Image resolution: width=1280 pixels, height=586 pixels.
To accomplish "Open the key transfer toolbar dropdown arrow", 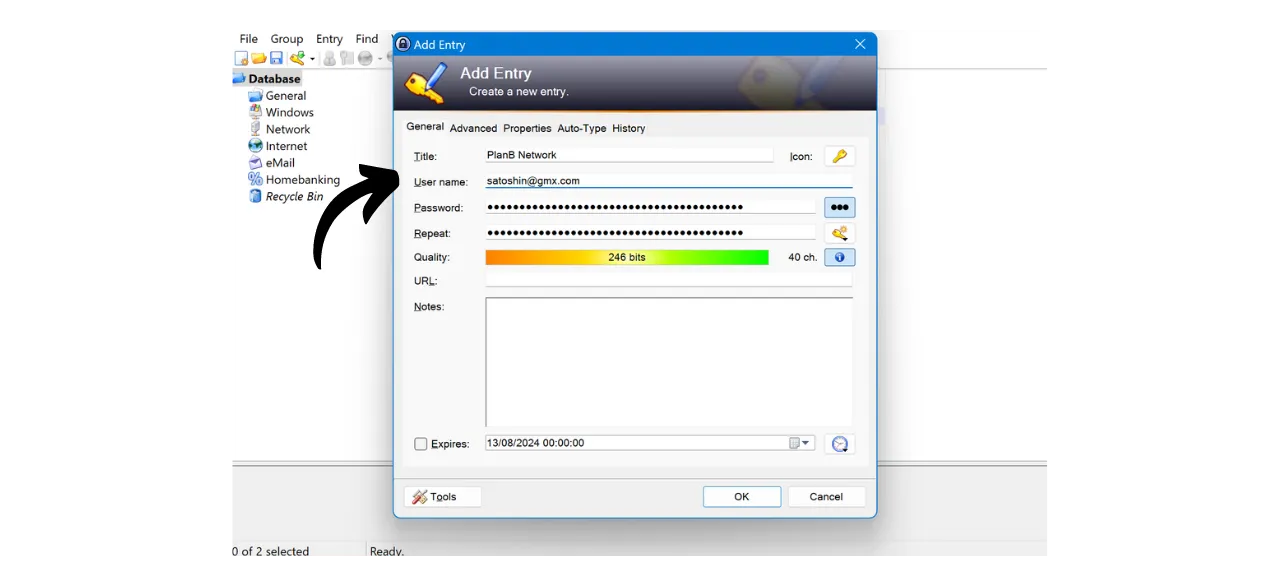I will point(311,58).
